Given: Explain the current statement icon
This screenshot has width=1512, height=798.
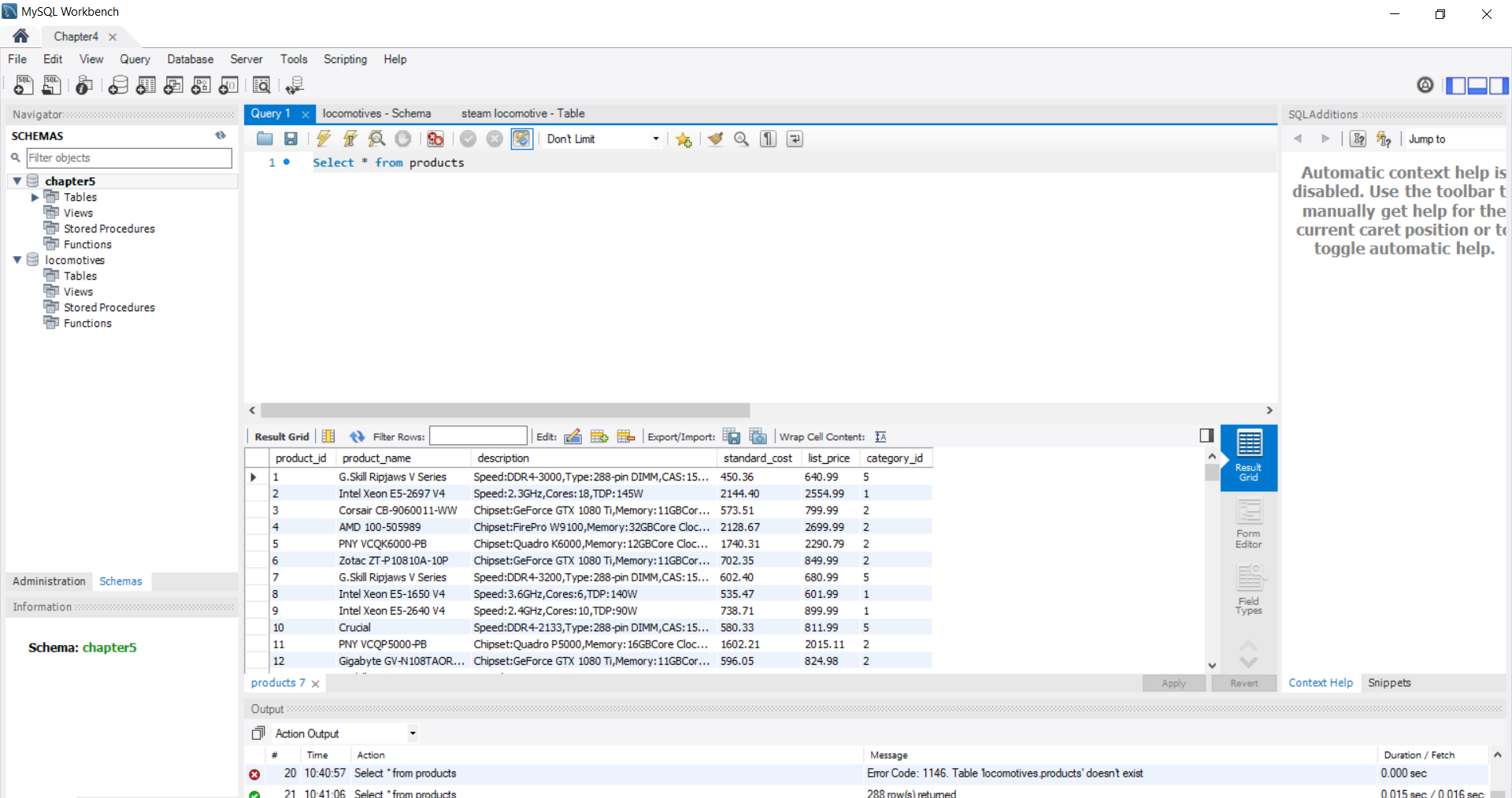Looking at the screenshot, I should [377, 139].
